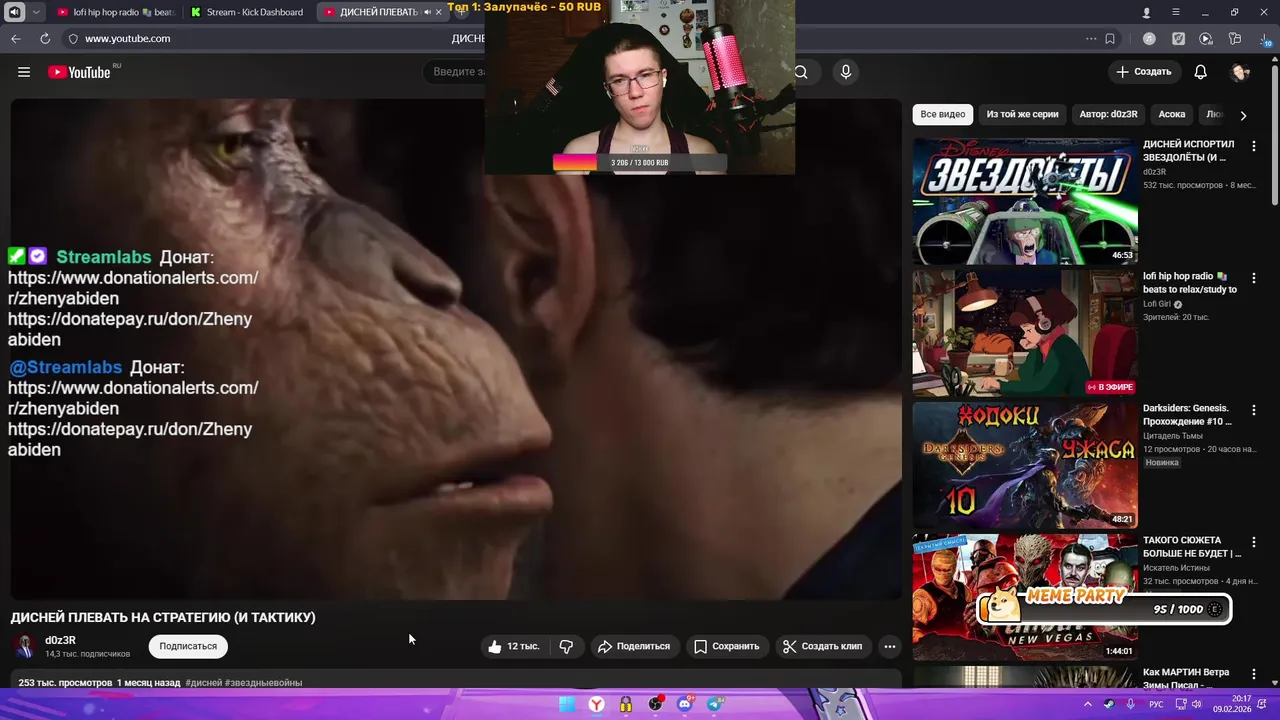Open Steam icon in system tray

(1110, 704)
